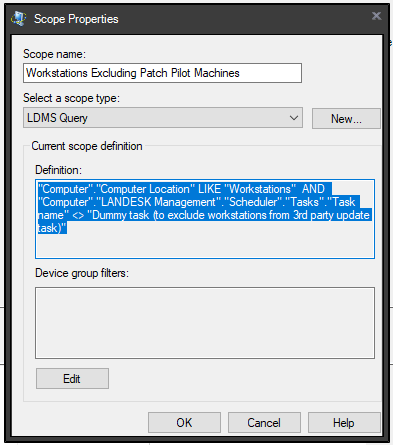The image size is (393, 445).
Task: Click the Cancel button
Action: pyautogui.click(x=264, y=422)
